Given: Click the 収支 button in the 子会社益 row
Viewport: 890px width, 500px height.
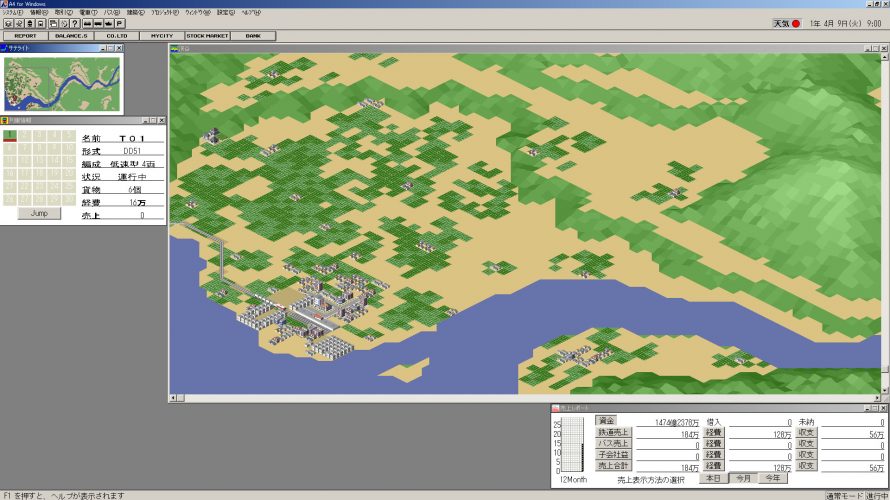Looking at the screenshot, I should pos(806,455).
